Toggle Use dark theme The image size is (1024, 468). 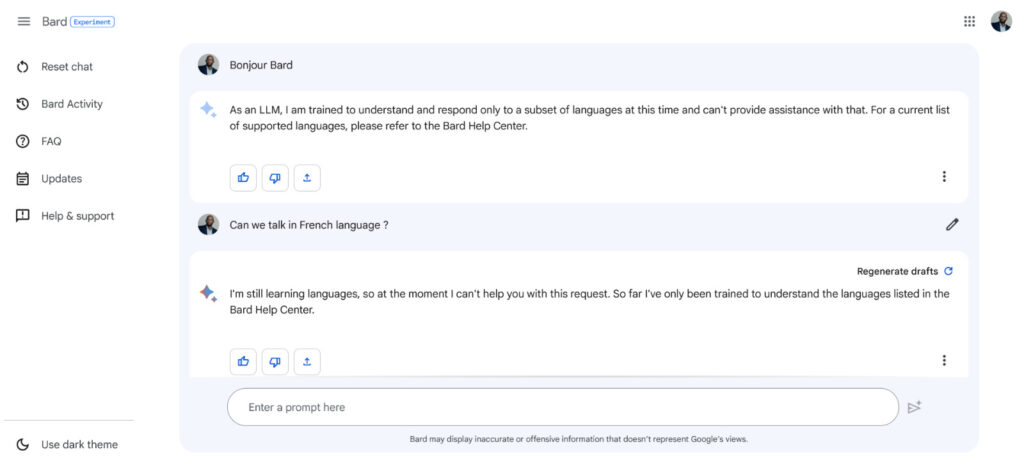coord(68,445)
